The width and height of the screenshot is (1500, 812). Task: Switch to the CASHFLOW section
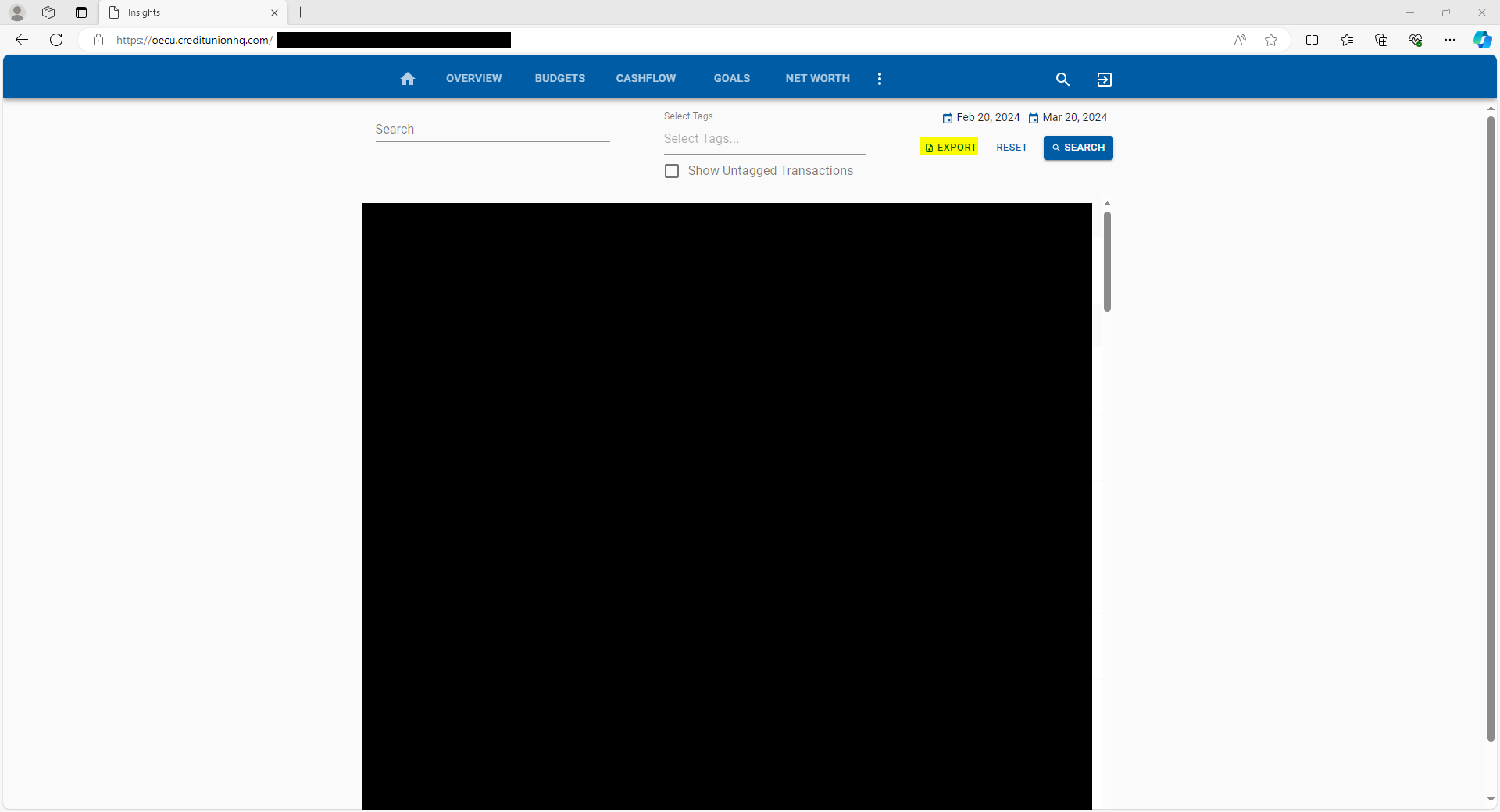click(x=645, y=78)
